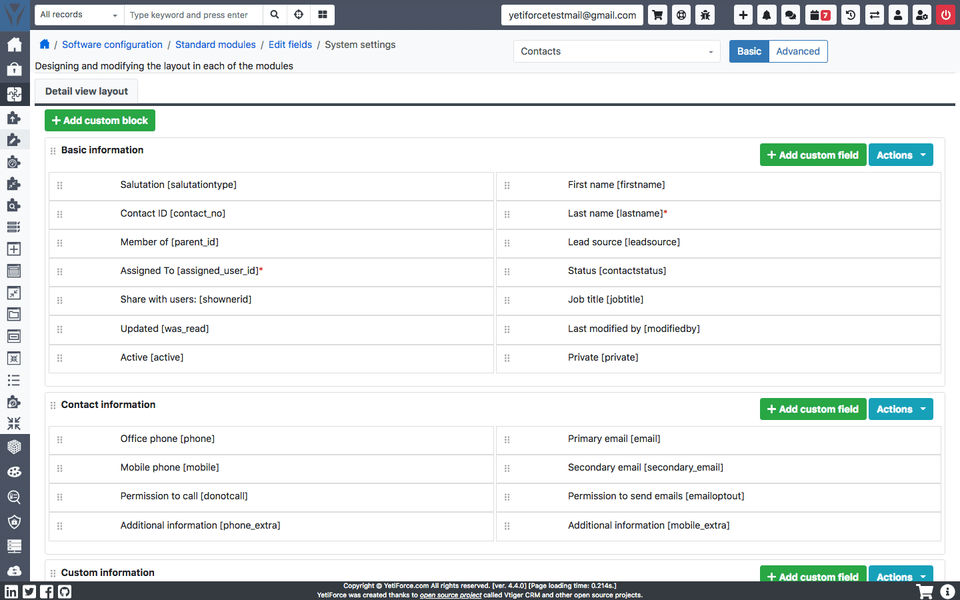Open the shopping cart icon in top bar
Screen dimensions: 960x600
click(x=657, y=15)
